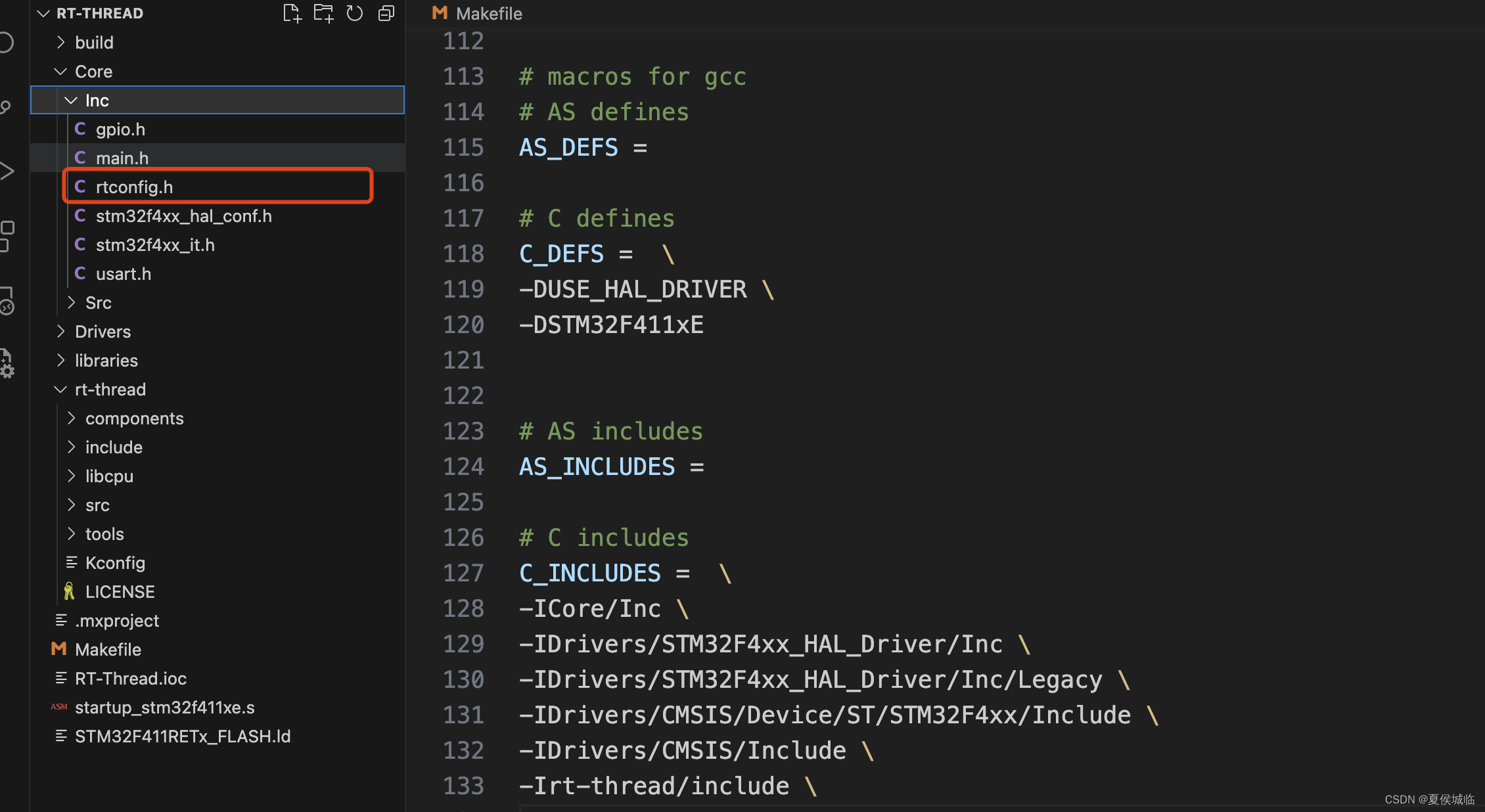Click the Collapse Folders icon in explorer

click(x=386, y=13)
